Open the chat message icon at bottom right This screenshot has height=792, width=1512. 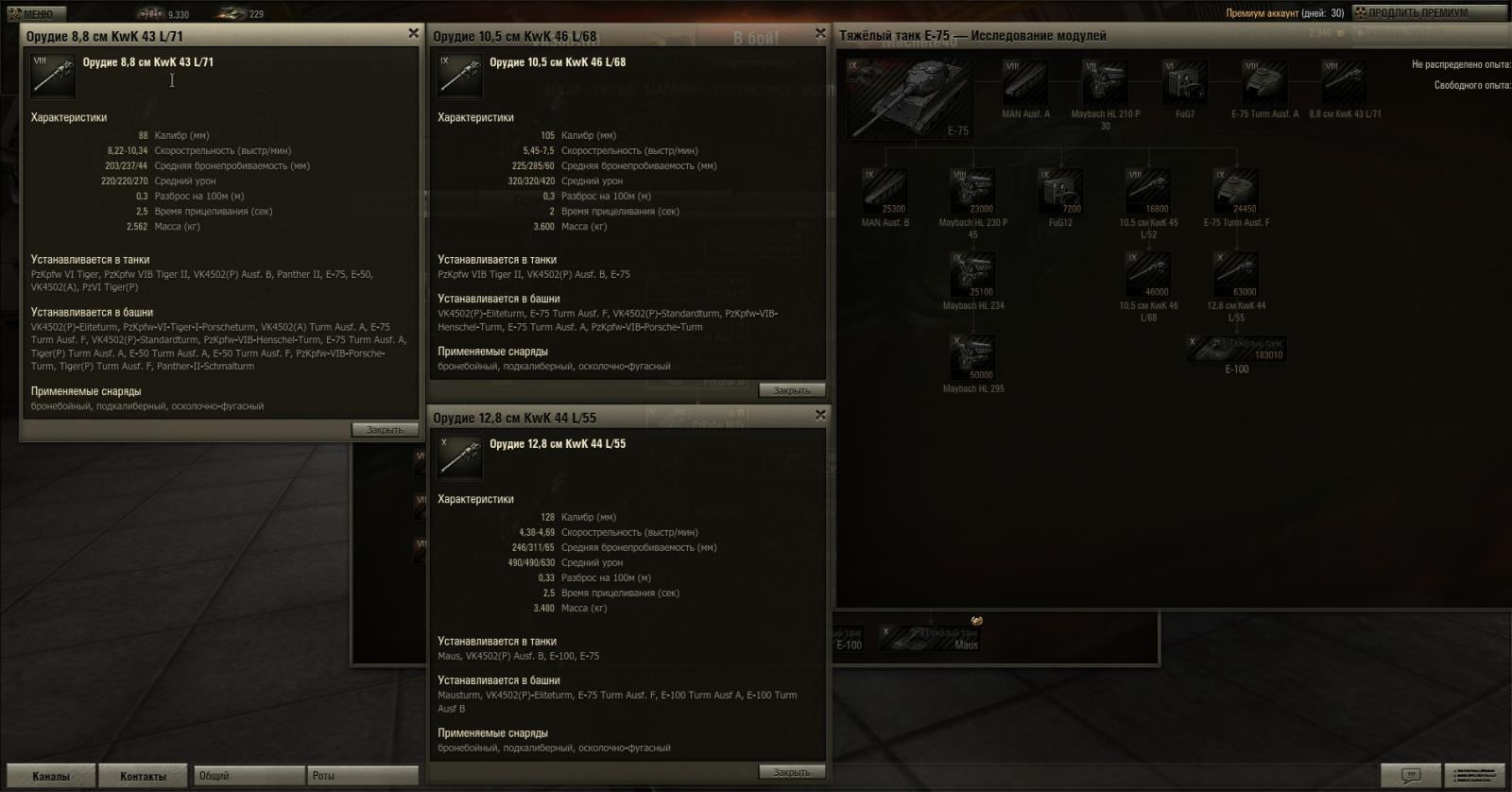click(1410, 775)
